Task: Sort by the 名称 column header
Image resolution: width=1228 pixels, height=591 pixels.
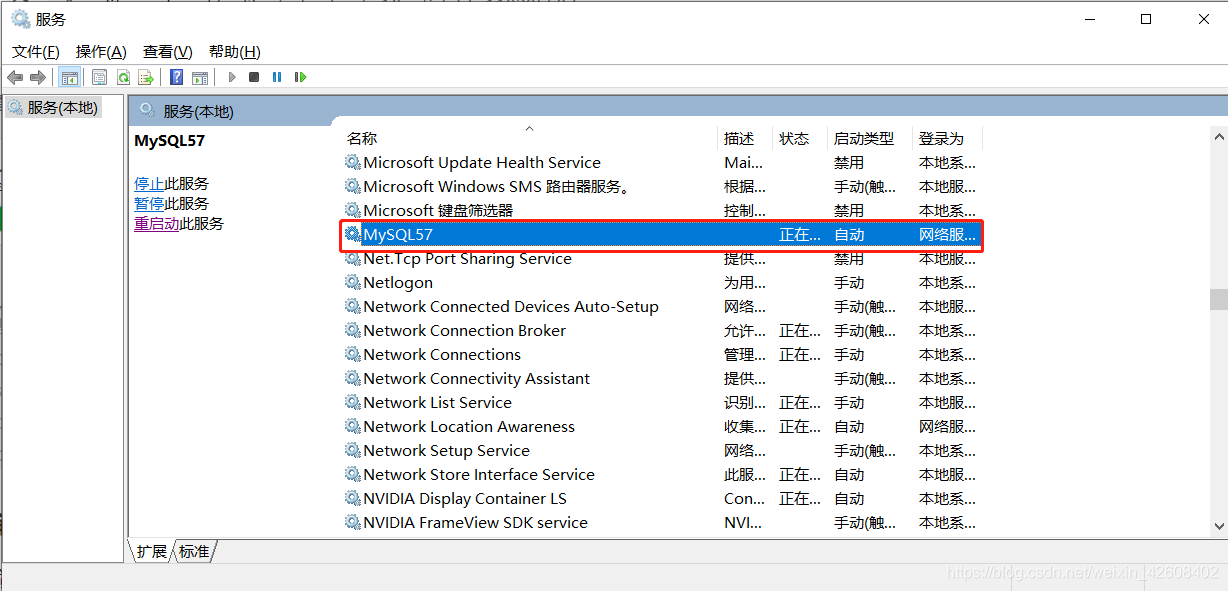Action: click(530, 138)
